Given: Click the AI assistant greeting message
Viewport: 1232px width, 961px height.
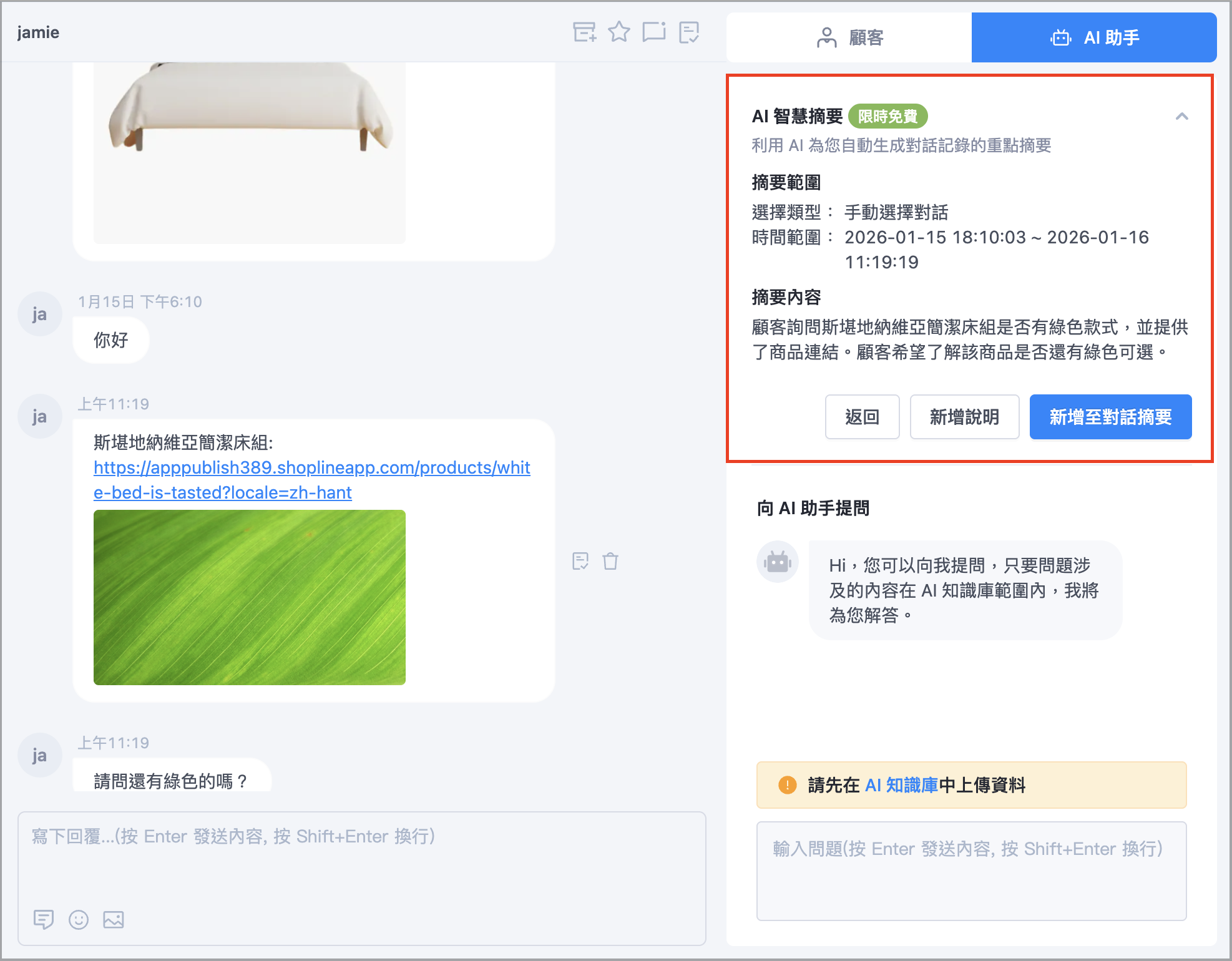Looking at the screenshot, I should (965, 590).
